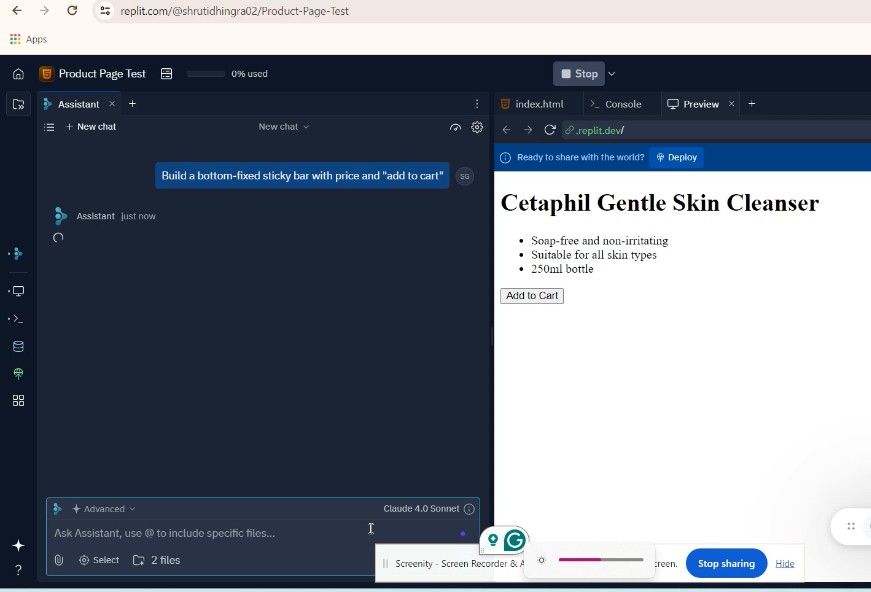
Task: Click 'Soap-free and non-irritating' text
Action: tap(599, 240)
